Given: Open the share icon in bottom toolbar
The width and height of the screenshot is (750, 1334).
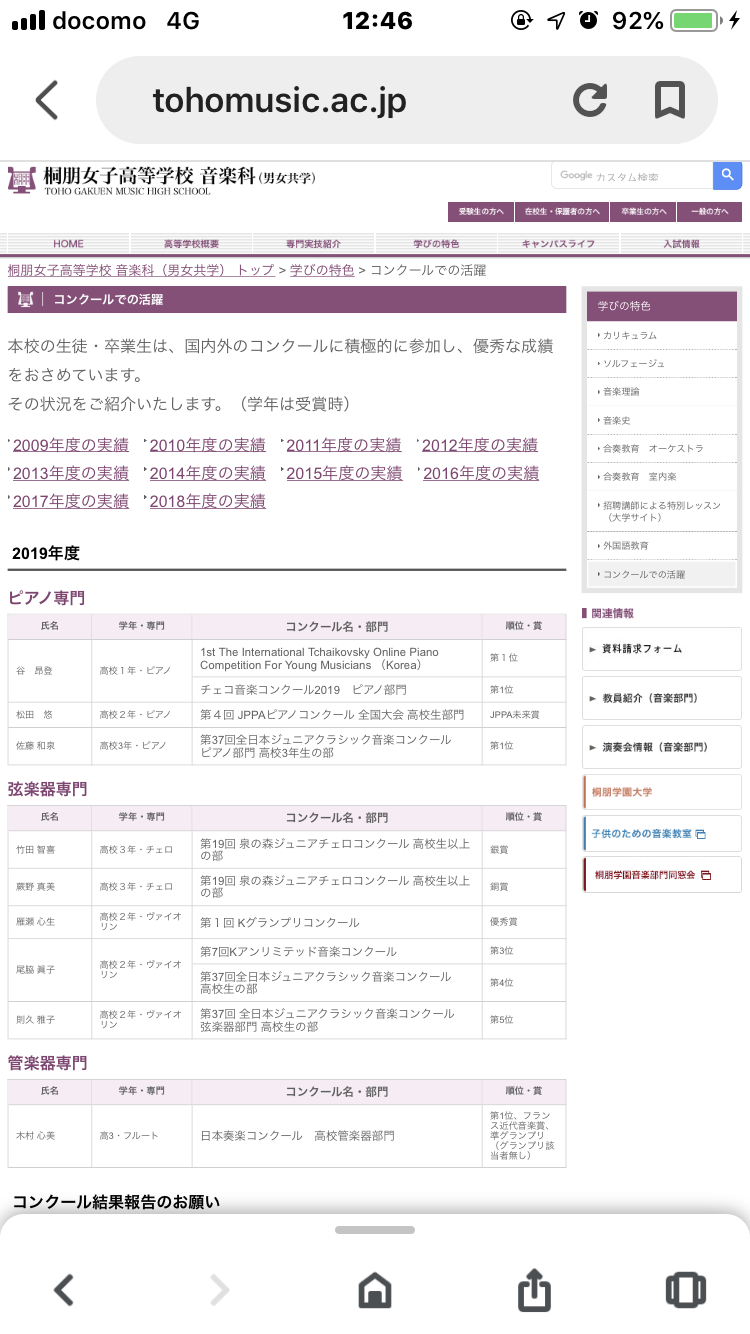Looking at the screenshot, I should click(534, 1288).
